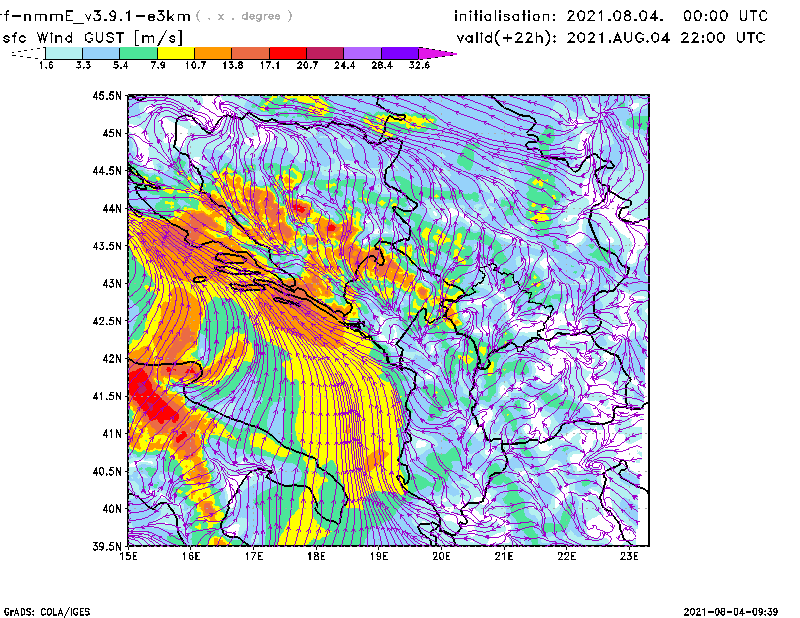Click latitude label 44N
The image size is (800, 618).
(112, 208)
